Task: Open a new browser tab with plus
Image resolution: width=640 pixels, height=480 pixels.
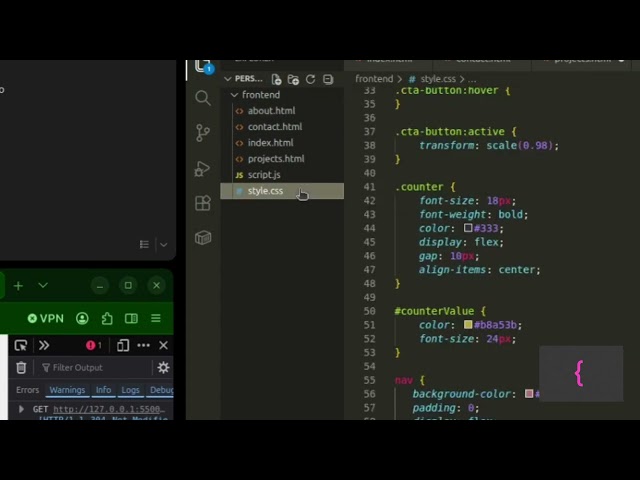Action: pyautogui.click(x=18, y=286)
